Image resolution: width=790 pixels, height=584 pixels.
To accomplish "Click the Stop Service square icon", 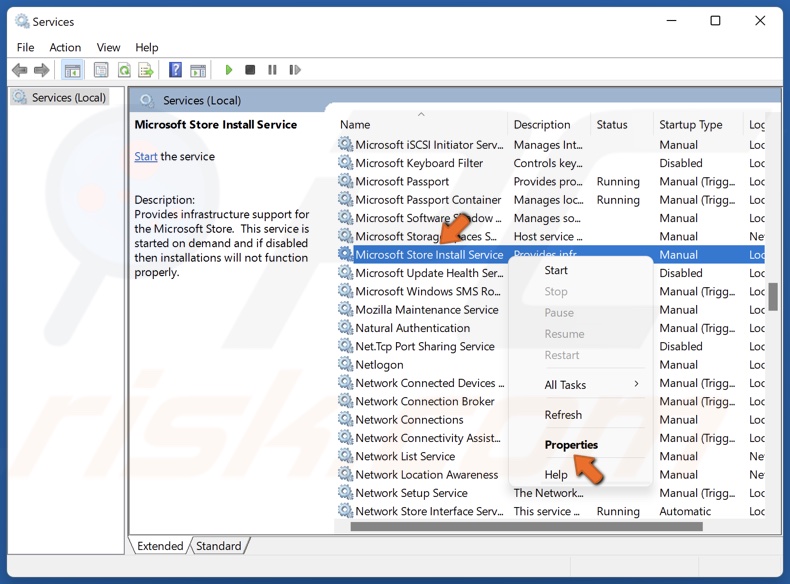I will click(250, 70).
